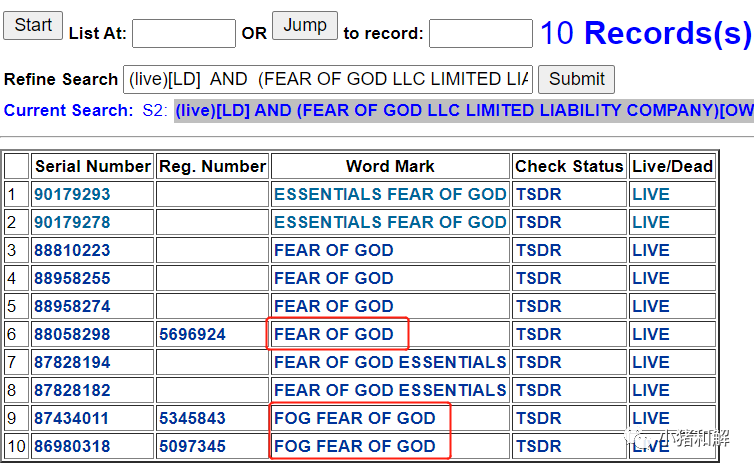
Task: Open FEAR OF GOD mark in row 5
Action: pyautogui.click(x=334, y=306)
